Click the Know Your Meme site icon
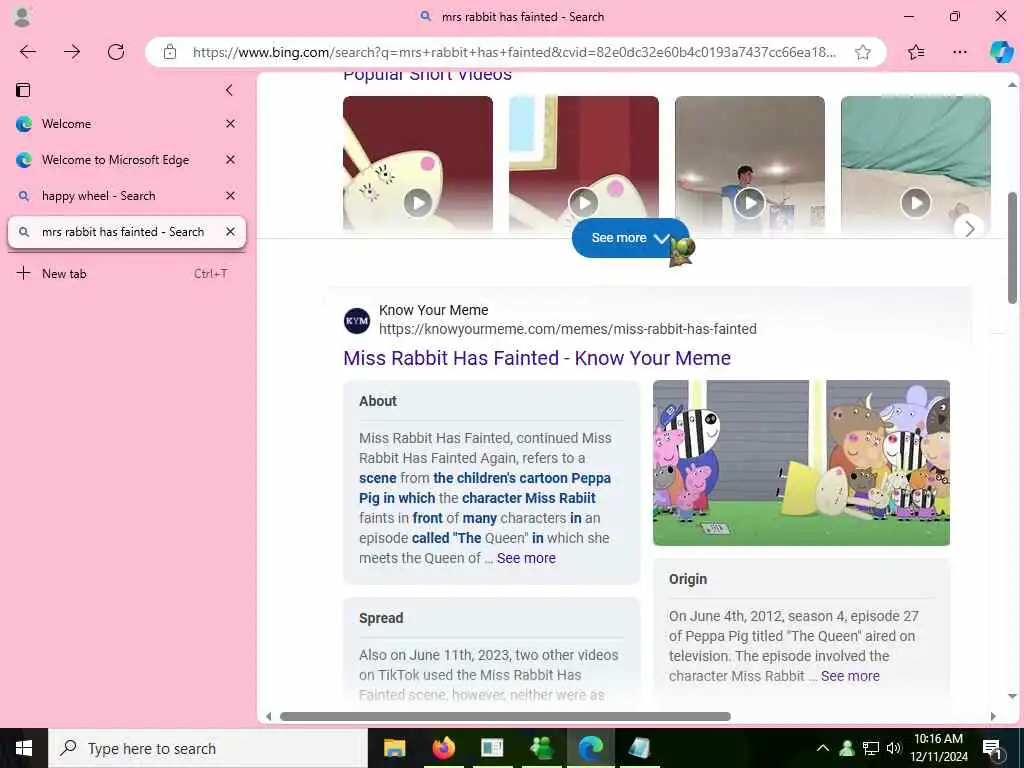The width and height of the screenshot is (1024, 768). point(357,321)
